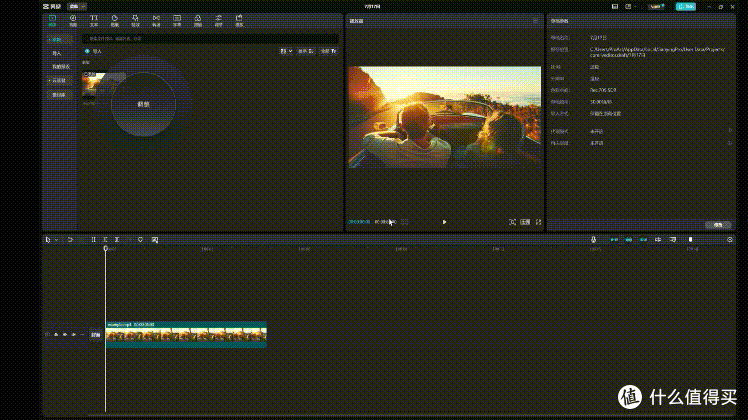Click the modify button in draft parameters panel
The width and height of the screenshot is (748, 420).
717,225
